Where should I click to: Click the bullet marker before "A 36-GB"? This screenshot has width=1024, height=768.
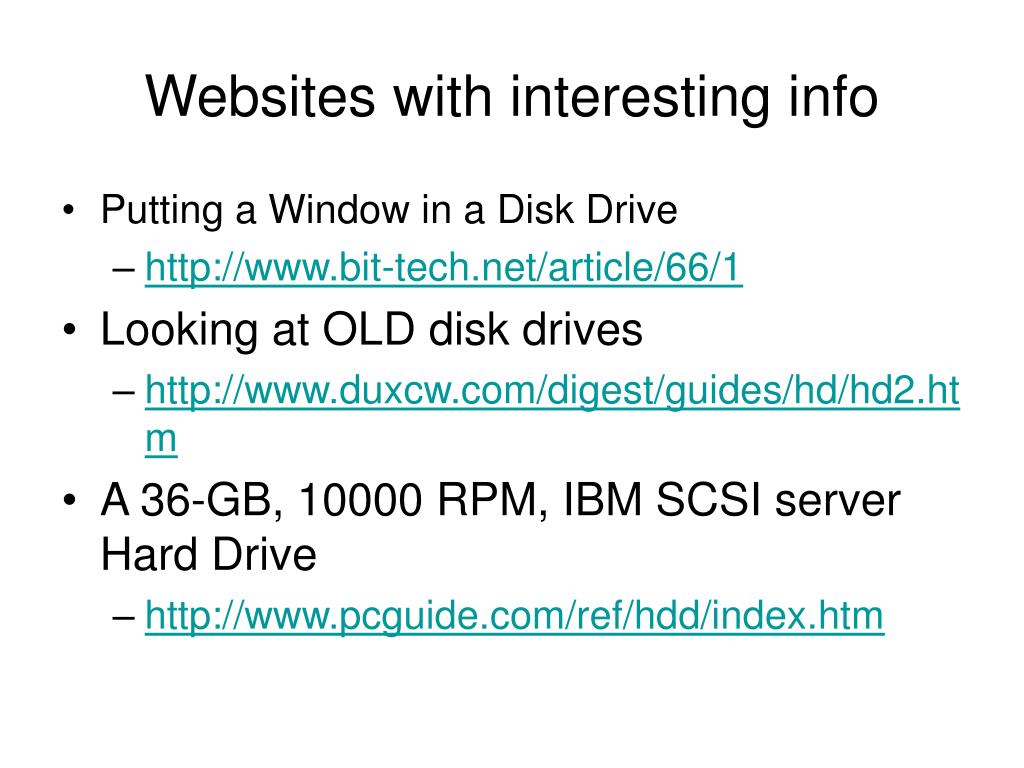point(69,501)
